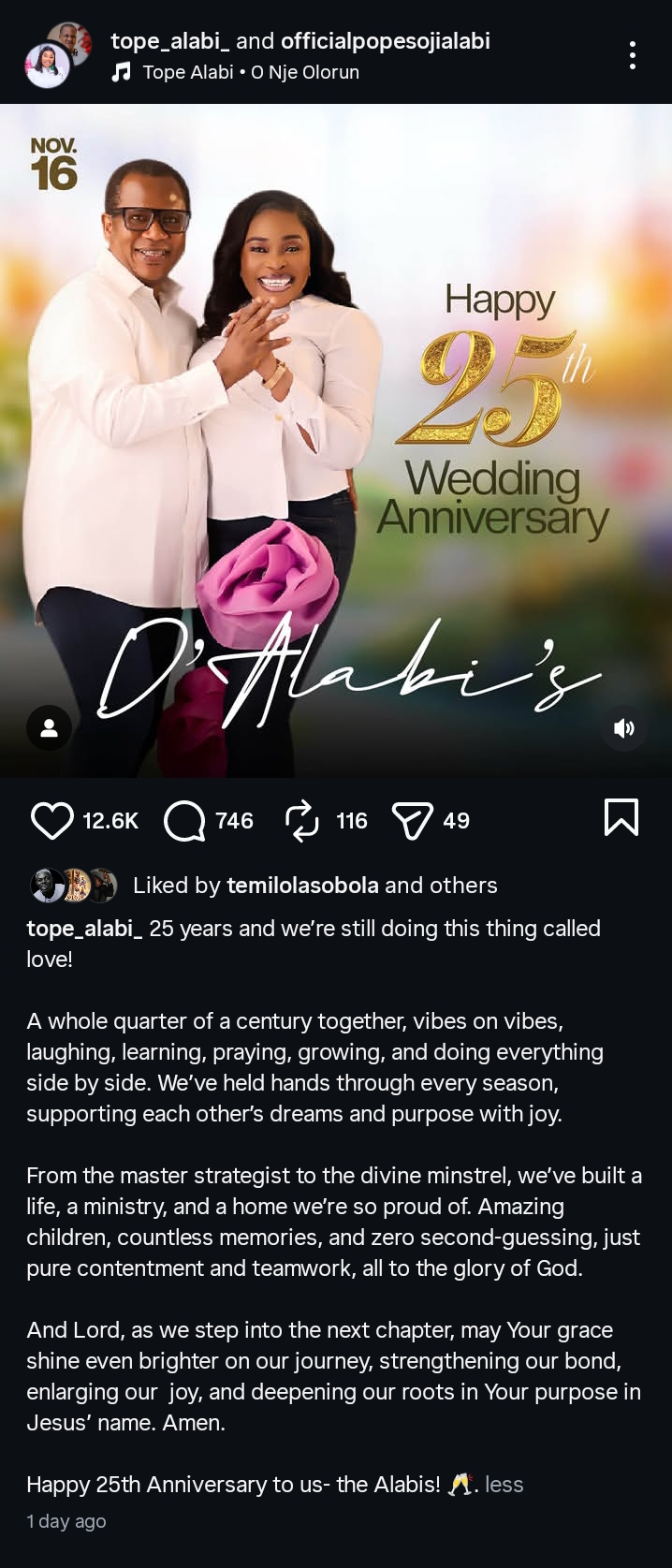Tap the liker avatars next to 'Liked by'
The width and height of the screenshot is (672, 1568).
74,886
